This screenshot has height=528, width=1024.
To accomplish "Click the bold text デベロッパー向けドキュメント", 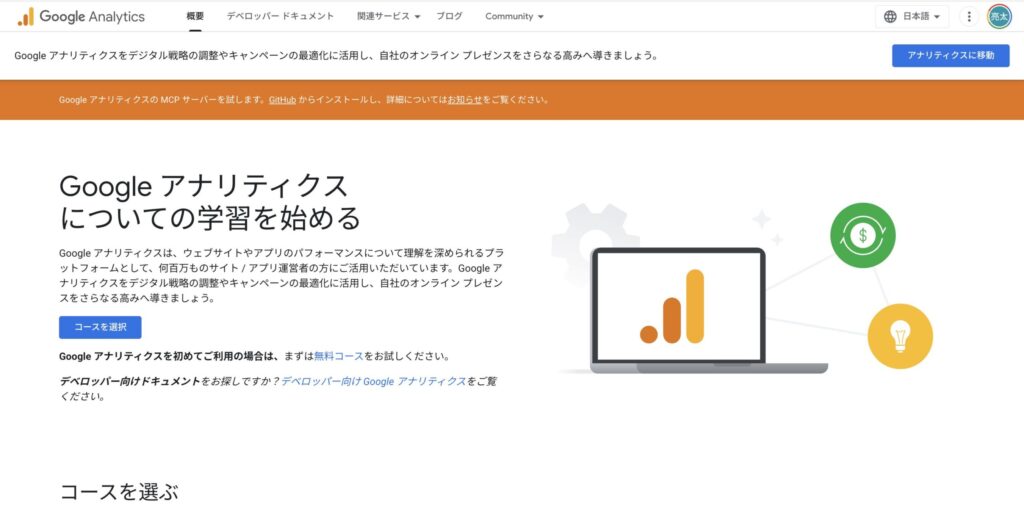I will tap(129, 382).
